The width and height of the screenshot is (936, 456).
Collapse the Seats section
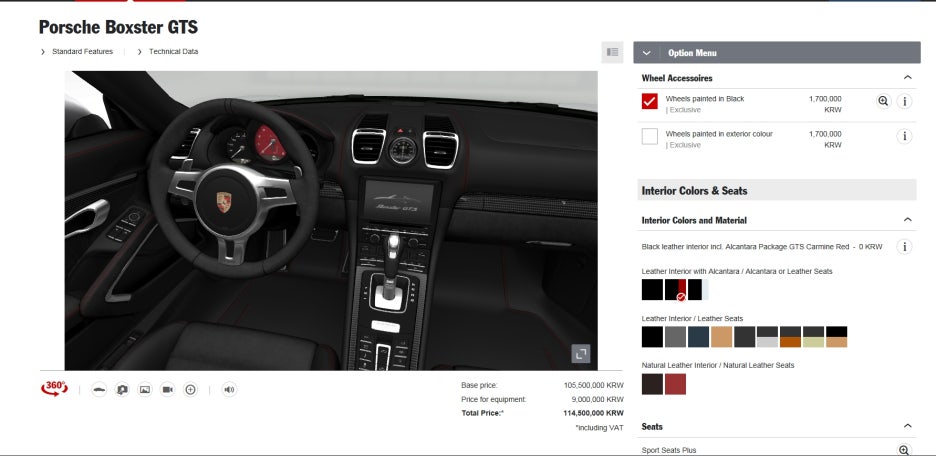point(907,426)
